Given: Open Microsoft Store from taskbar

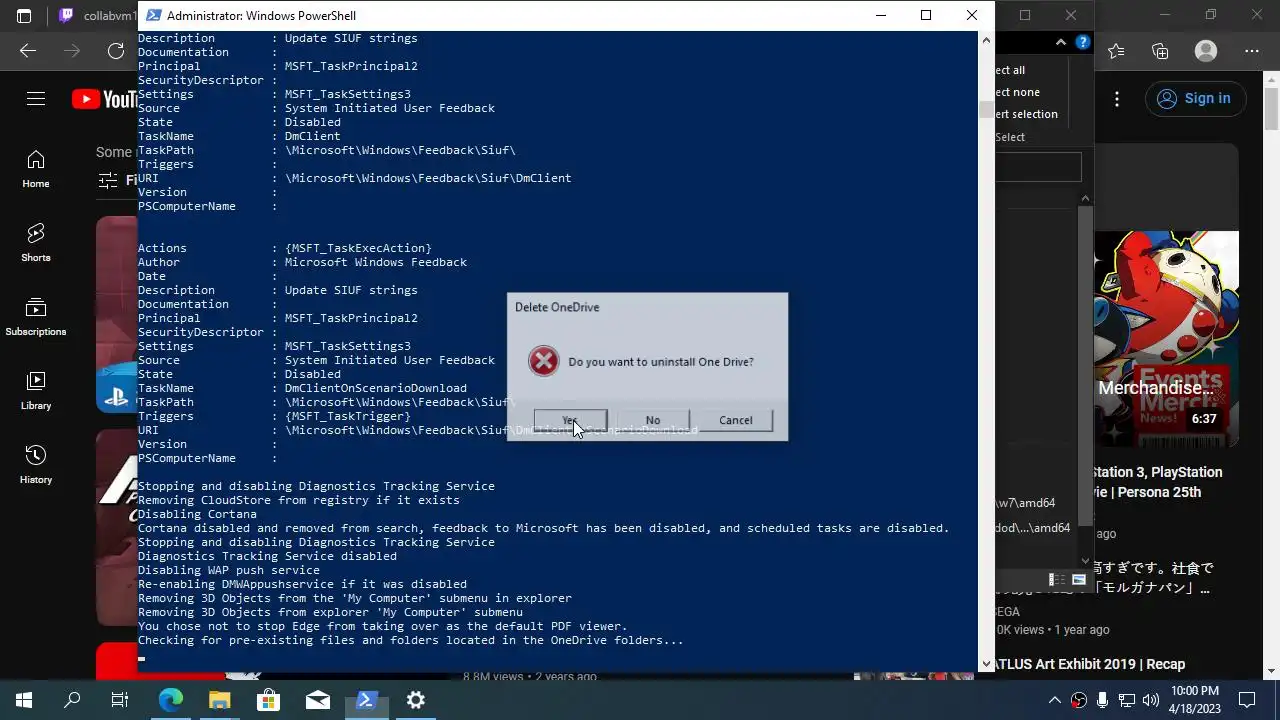Looking at the screenshot, I should tap(268, 700).
